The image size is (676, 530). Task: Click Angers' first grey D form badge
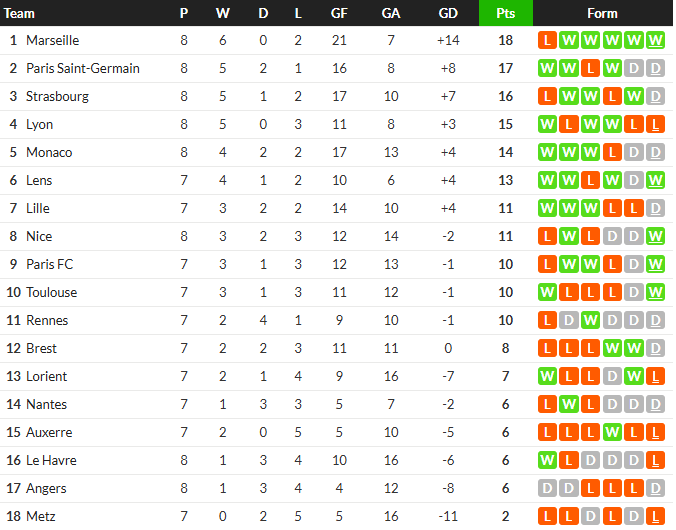pos(547,489)
